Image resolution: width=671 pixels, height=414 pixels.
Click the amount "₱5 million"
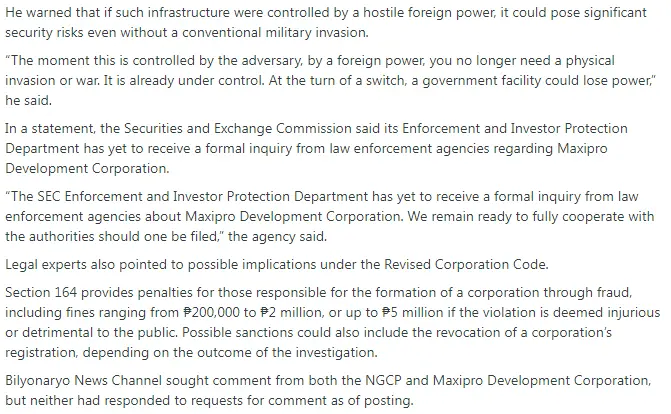pyautogui.click(x=413, y=313)
